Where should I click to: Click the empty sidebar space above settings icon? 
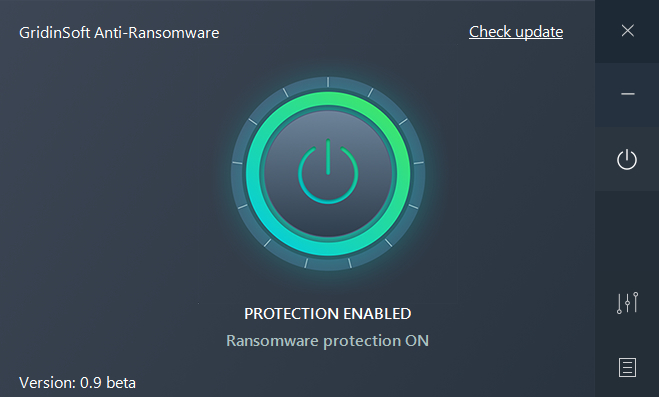627,239
